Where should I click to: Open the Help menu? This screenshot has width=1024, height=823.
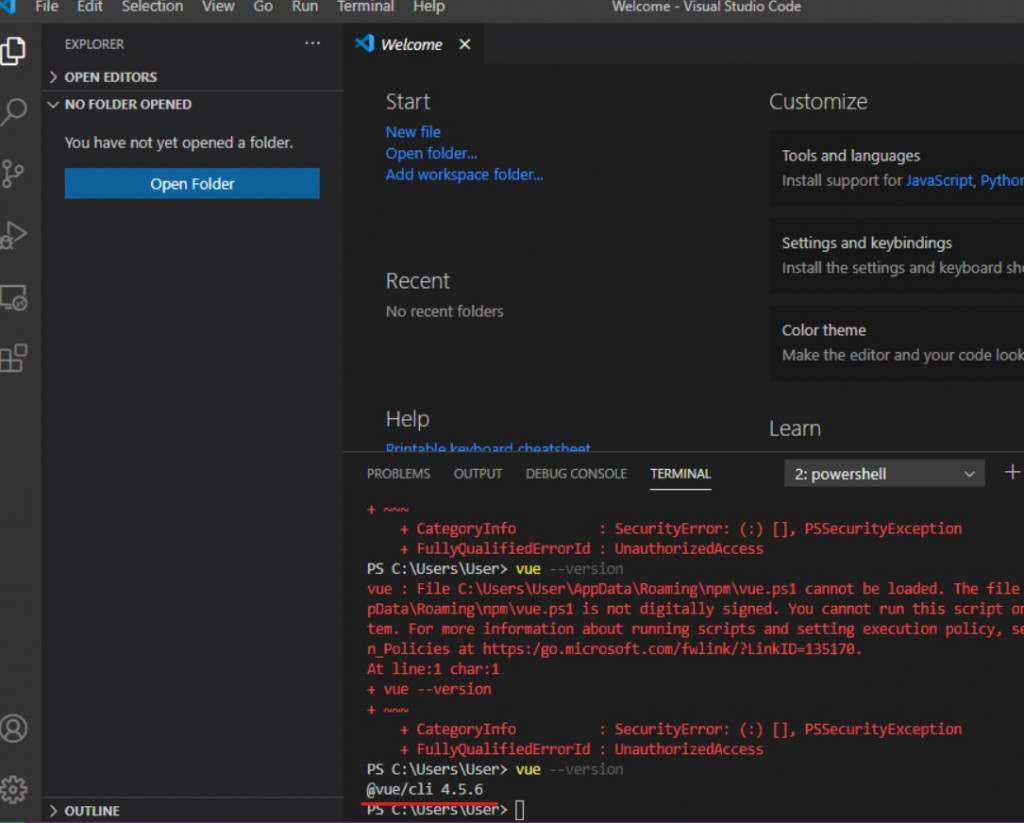428,7
